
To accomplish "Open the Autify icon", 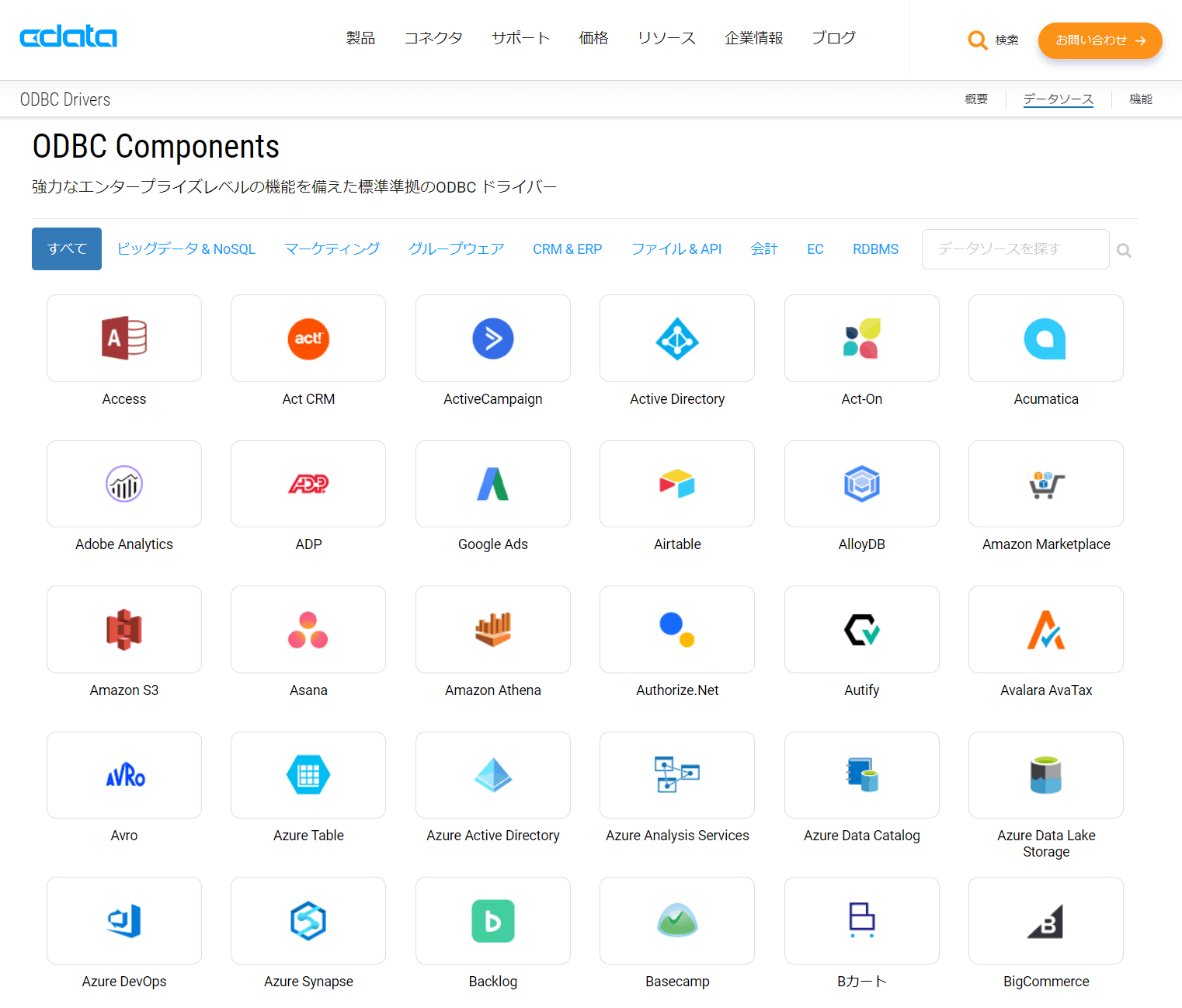I will click(862, 630).
